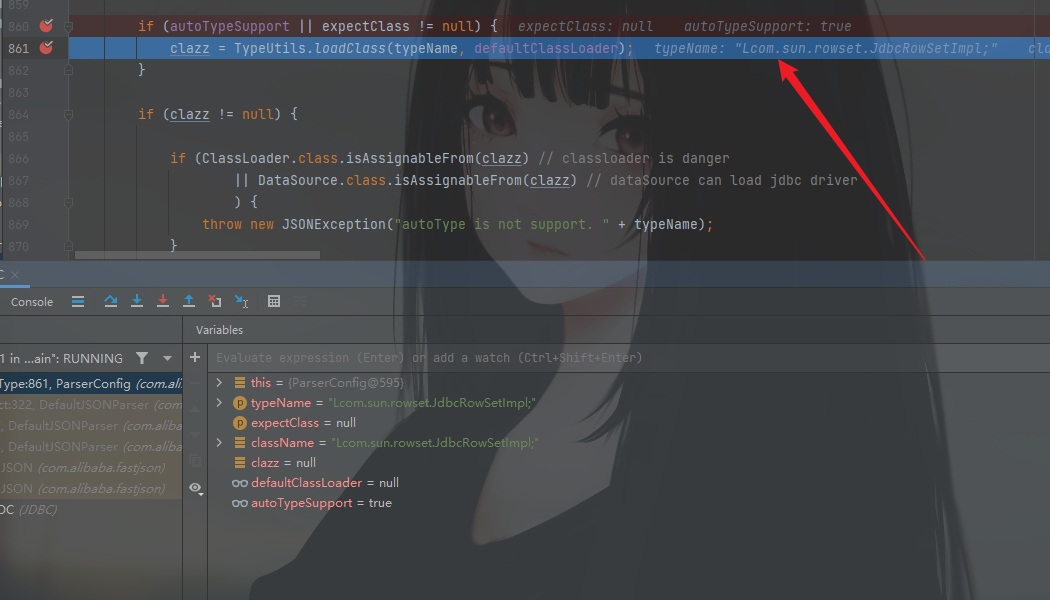Collapse the code fold marker at line 868
Viewport: 1050px width, 600px height.
coord(68,202)
